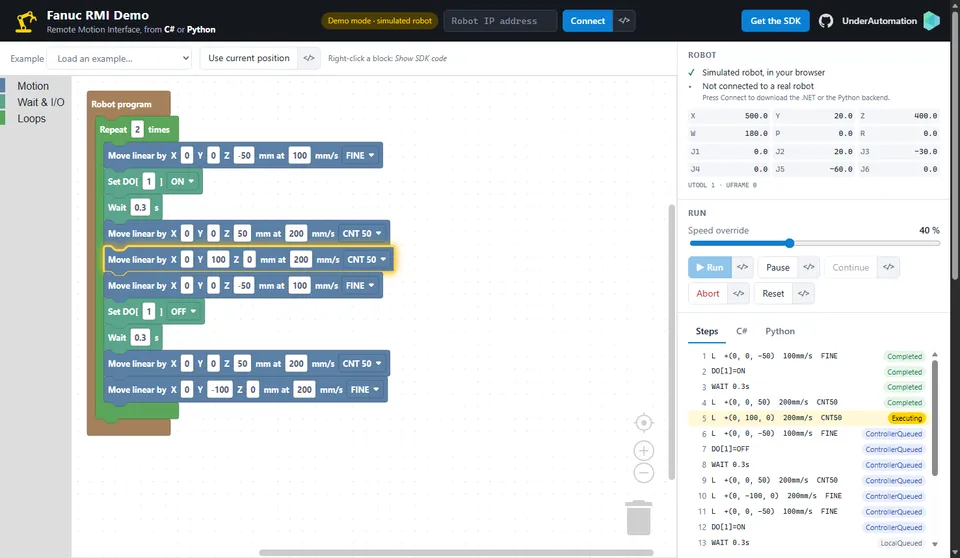Select step 13 WAIT 0.3s LocalQueued row
Viewport: 960px width, 558px height.
[808, 543]
